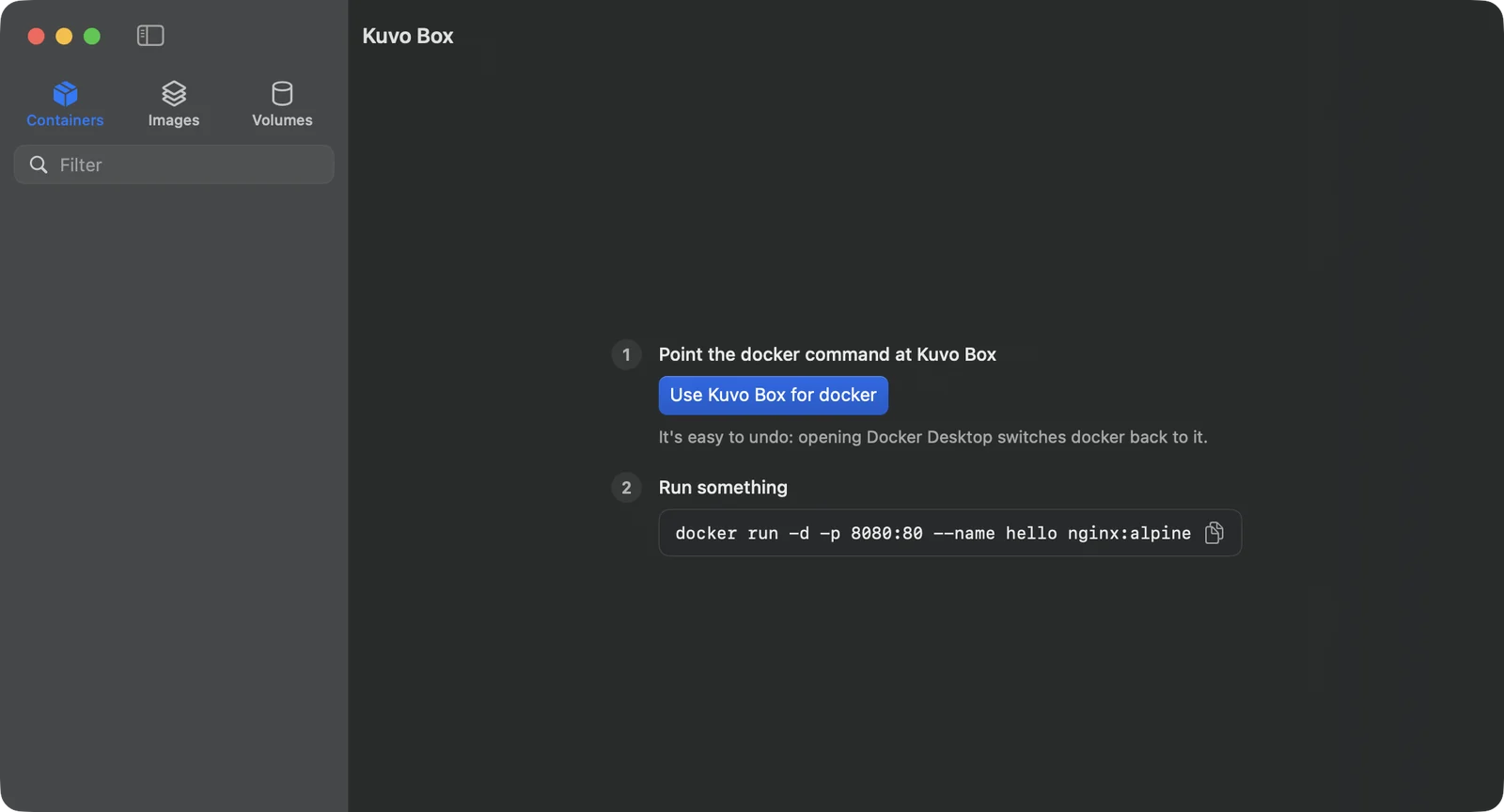Click 'Point the docker command at Kuvo Box'
This screenshot has height=812, width=1504.
pos(827,354)
